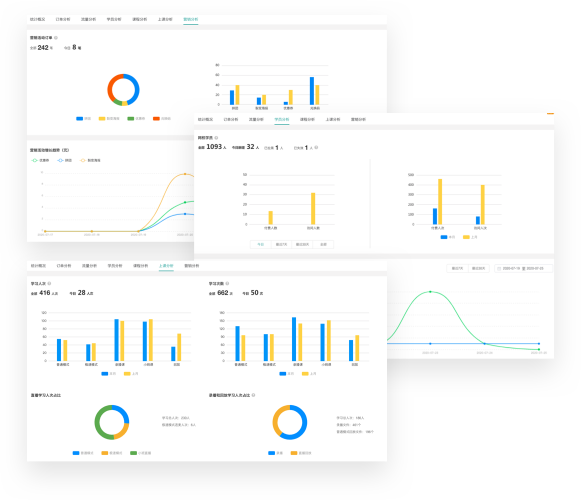The image size is (581, 500).
Task: Toggle blue legend under recorded playback donut
Action: [275, 453]
